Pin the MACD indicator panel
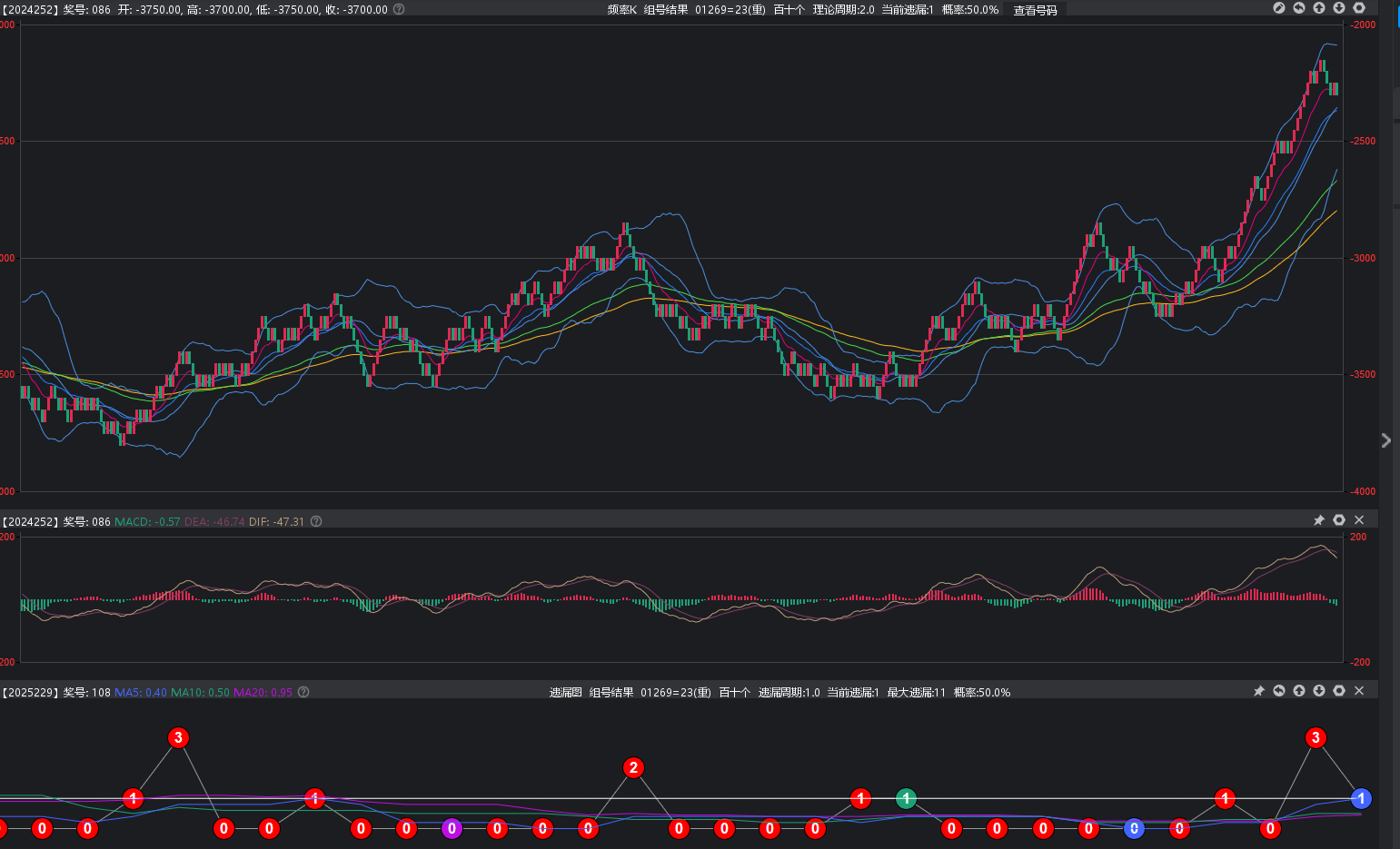The image size is (1400, 849). [x=1319, y=520]
